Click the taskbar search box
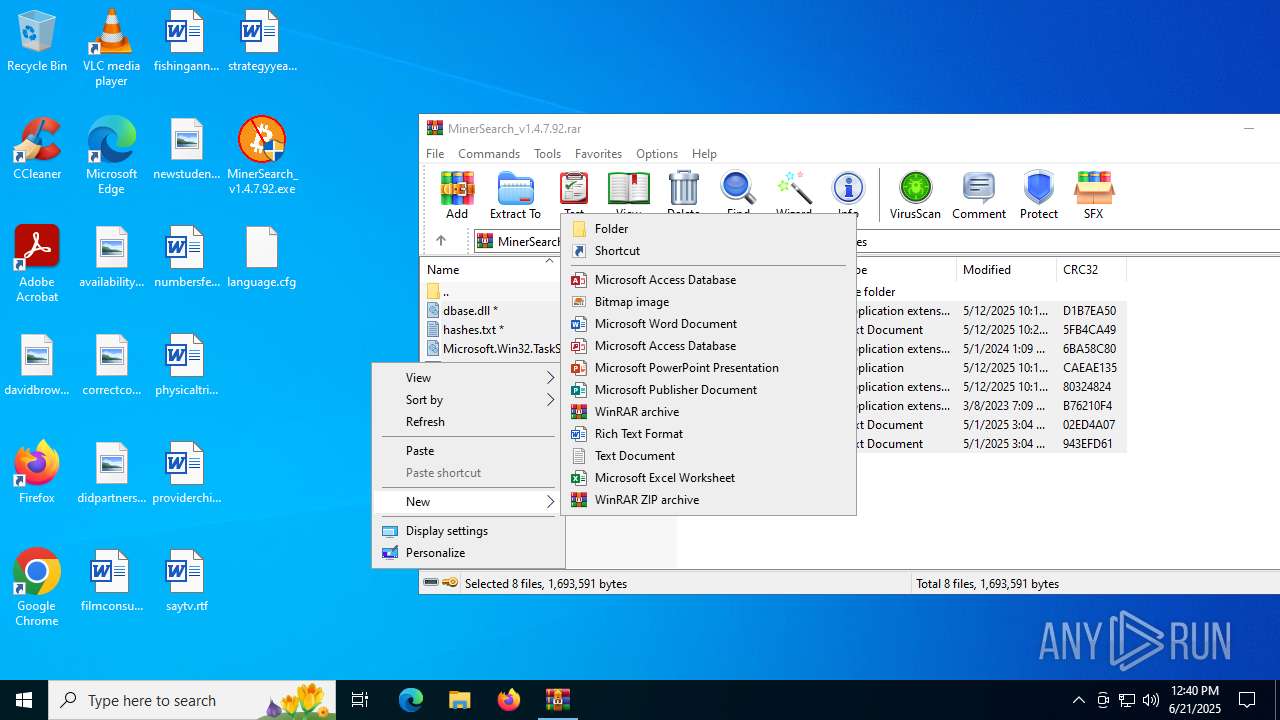This screenshot has width=1280, height=720. 192,700
